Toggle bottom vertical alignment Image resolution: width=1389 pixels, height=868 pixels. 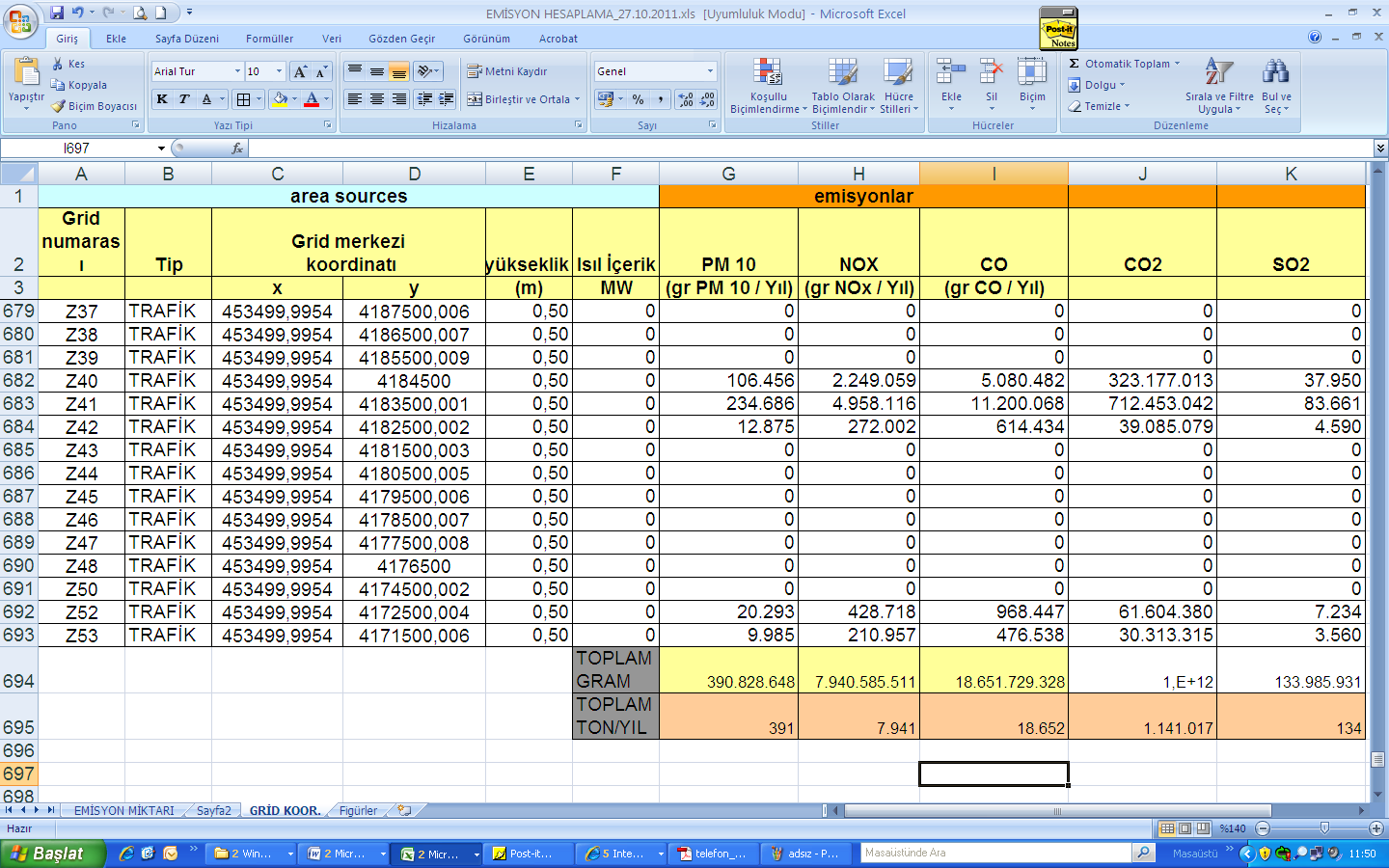tap(398, 71)
